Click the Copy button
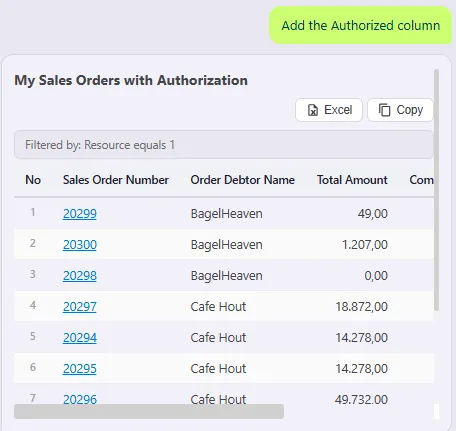The height and width of the screenshot is (431, 456). (x=400, y=110)
